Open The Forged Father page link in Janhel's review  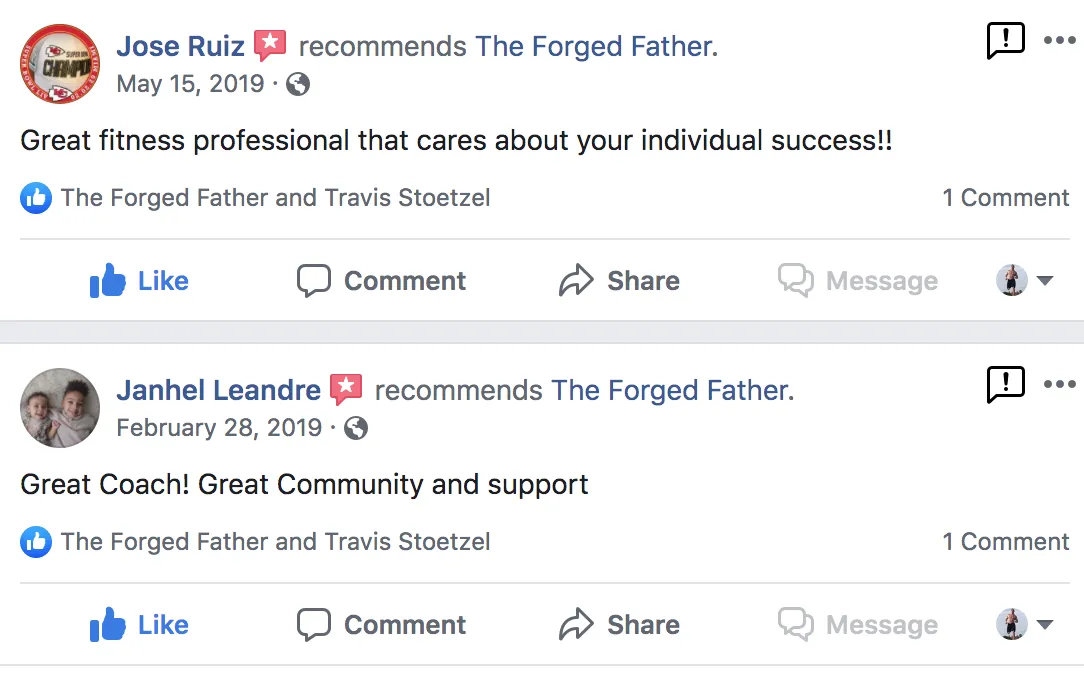point(672,390)
